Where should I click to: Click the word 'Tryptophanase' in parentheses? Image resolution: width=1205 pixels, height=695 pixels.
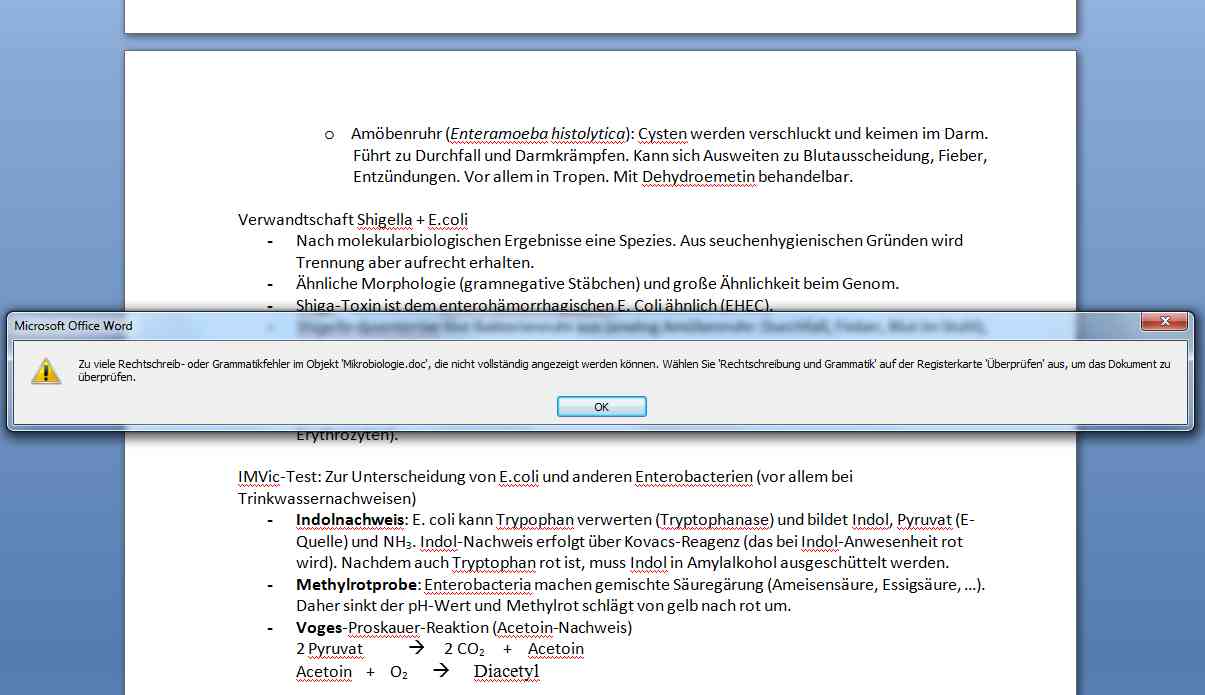(727, 520)
